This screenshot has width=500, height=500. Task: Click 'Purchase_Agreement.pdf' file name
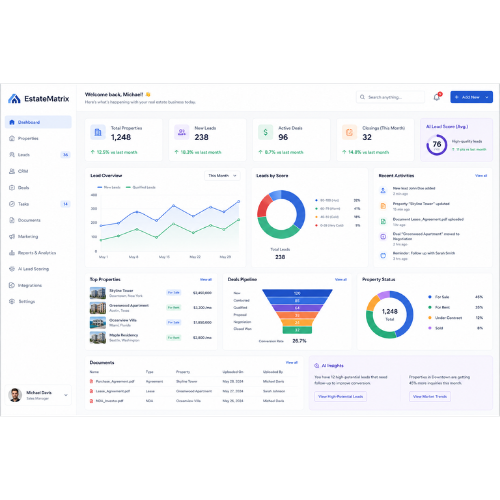[115, 381]
